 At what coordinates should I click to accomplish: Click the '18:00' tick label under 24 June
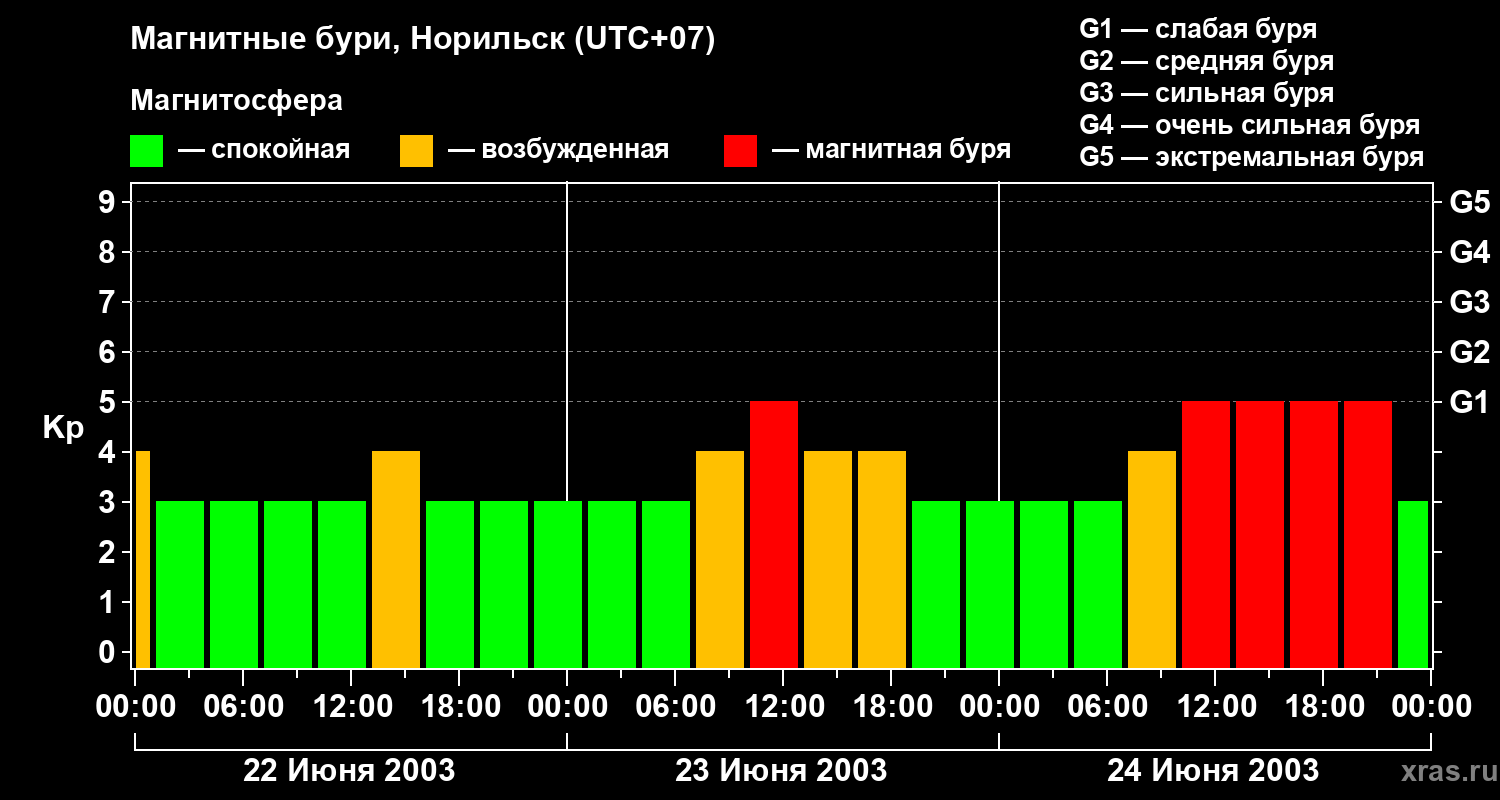point(1323,707)
